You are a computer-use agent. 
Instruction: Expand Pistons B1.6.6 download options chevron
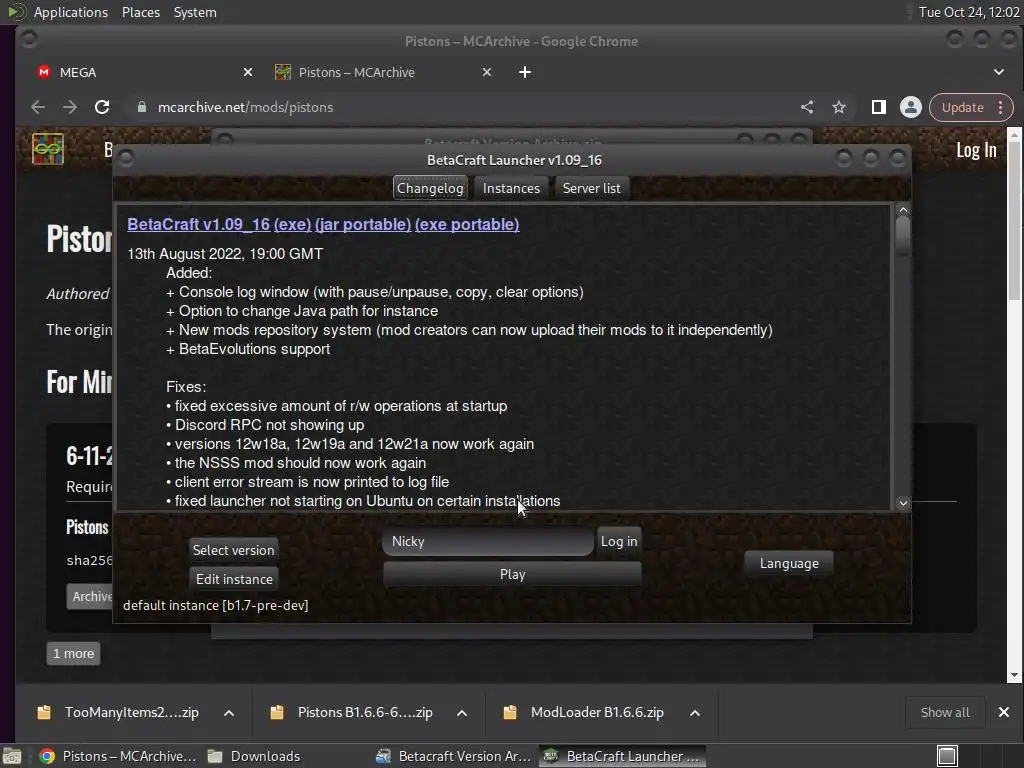point(462,712)
